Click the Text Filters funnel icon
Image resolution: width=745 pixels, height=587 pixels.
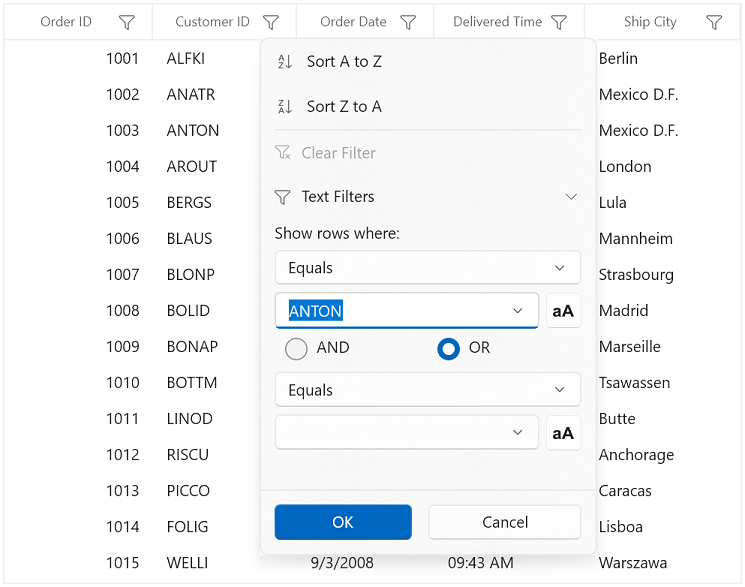(x=282, y=197)
